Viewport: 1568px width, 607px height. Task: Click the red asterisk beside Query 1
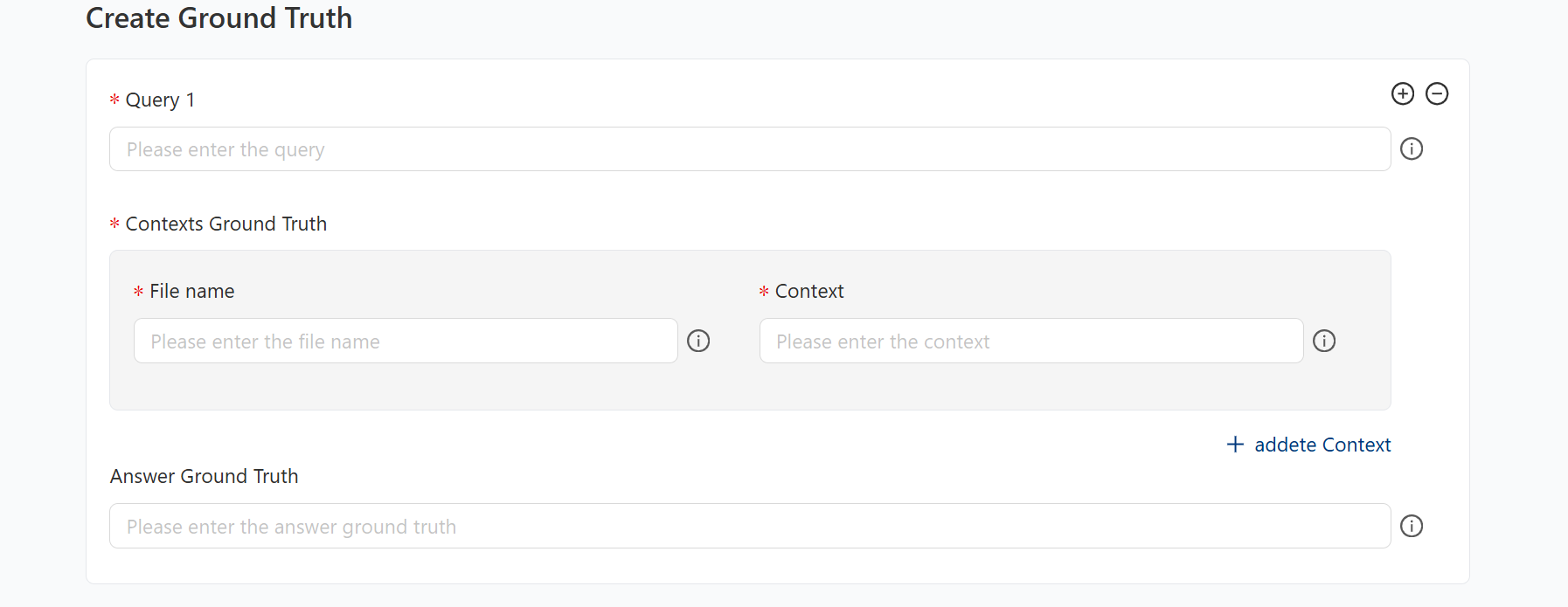[x=114, y=100]
